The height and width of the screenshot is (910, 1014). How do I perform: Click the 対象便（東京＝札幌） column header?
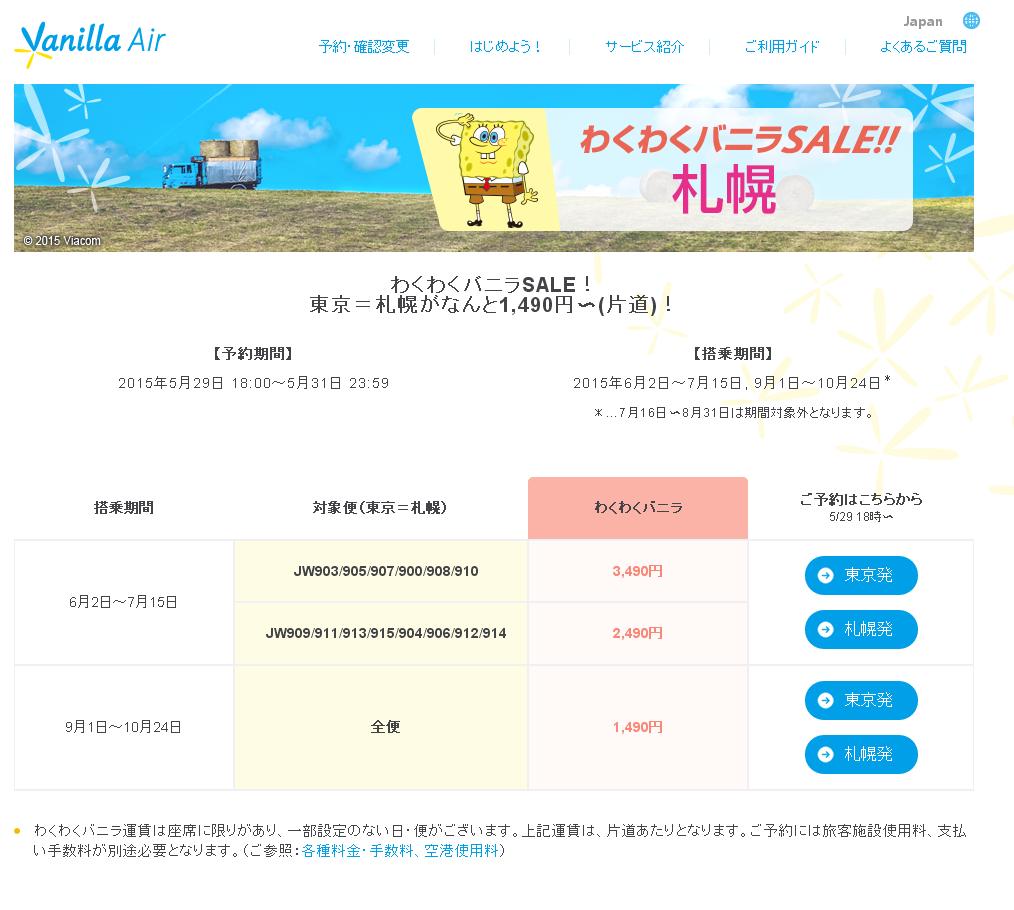(380, 508)
